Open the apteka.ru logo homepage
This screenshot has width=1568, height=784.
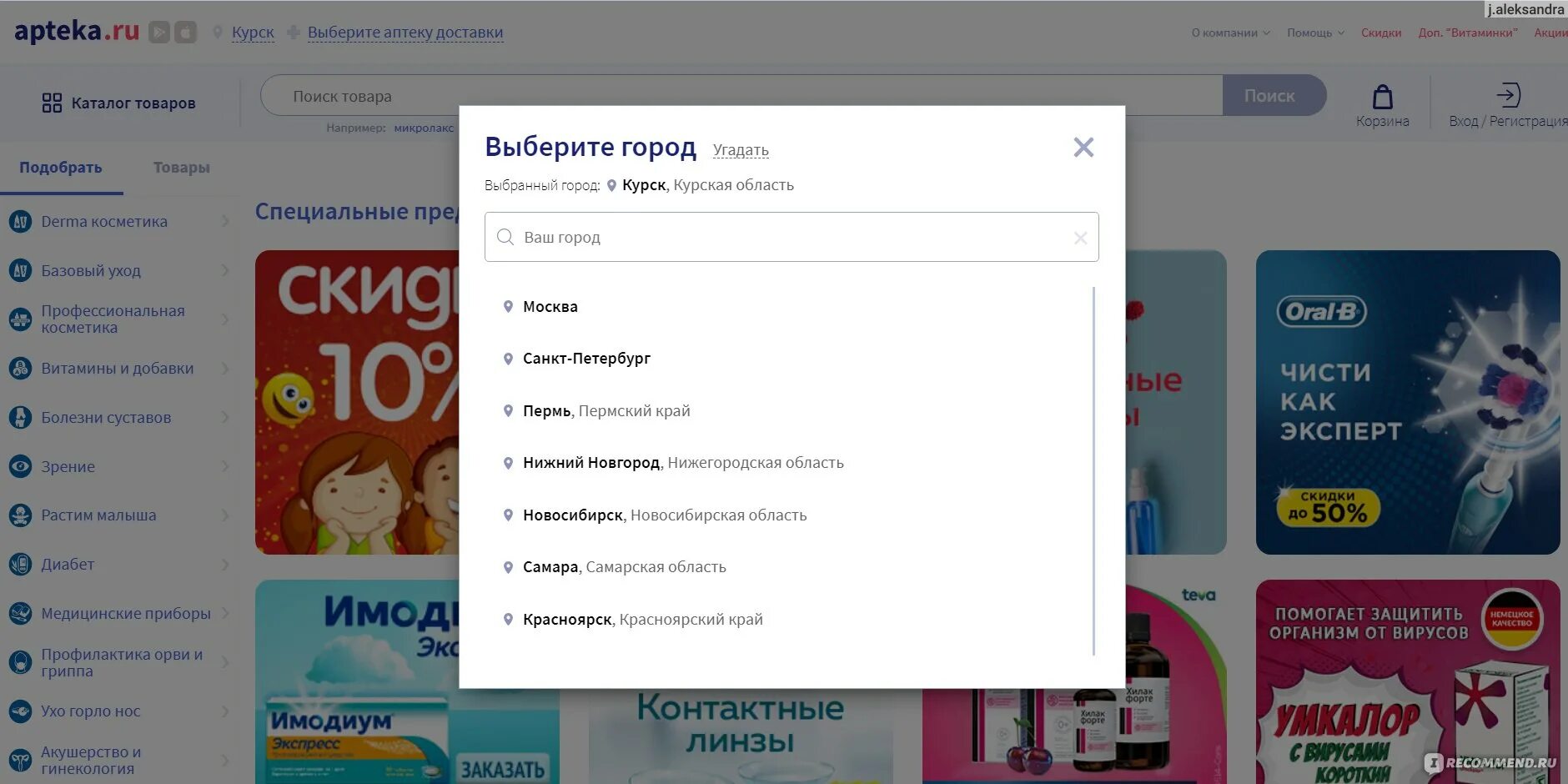click(x=77, y=32)
